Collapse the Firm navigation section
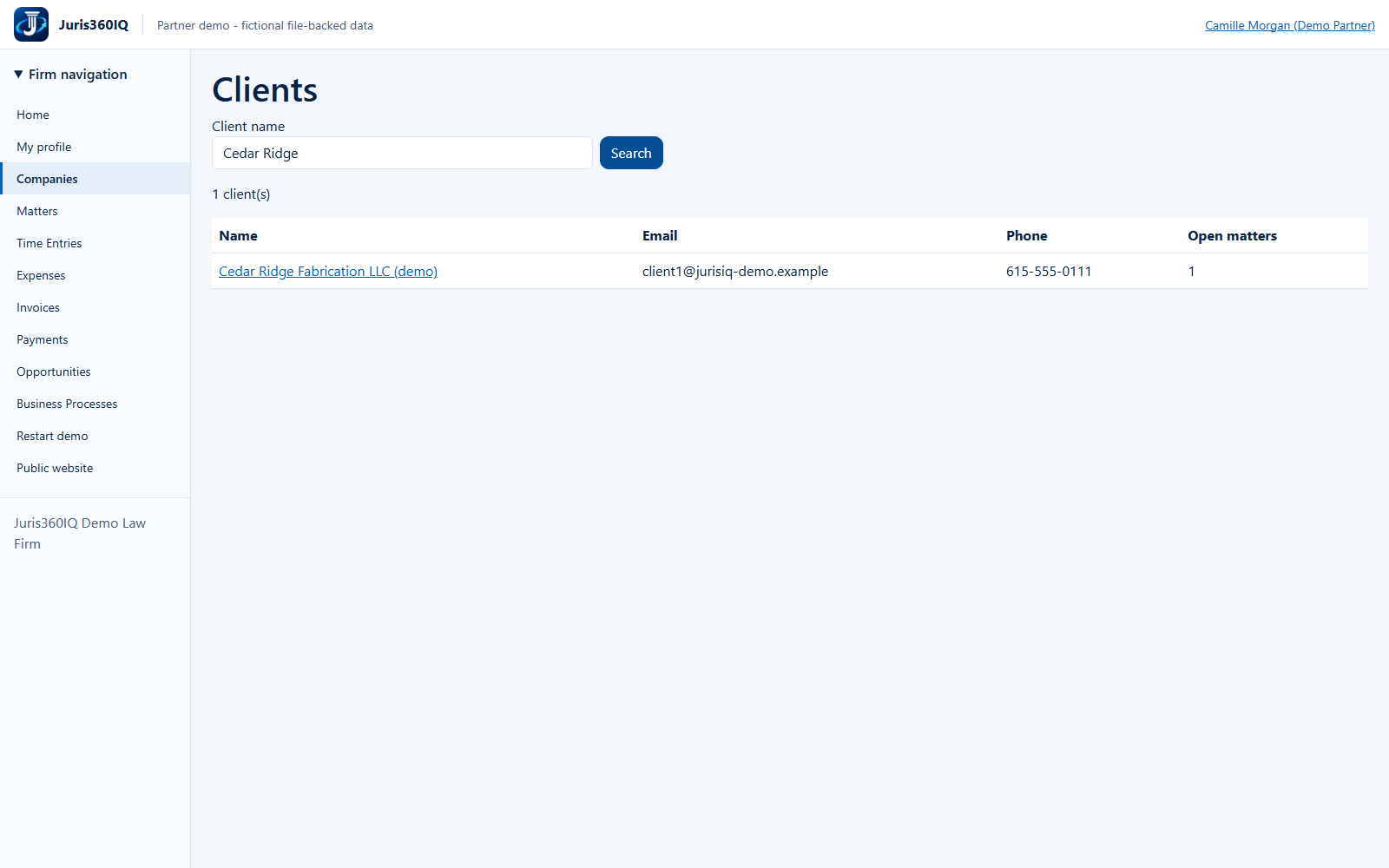Viewport: 1389px width, 868px height. pyautogui.click(x=71, y=75)
